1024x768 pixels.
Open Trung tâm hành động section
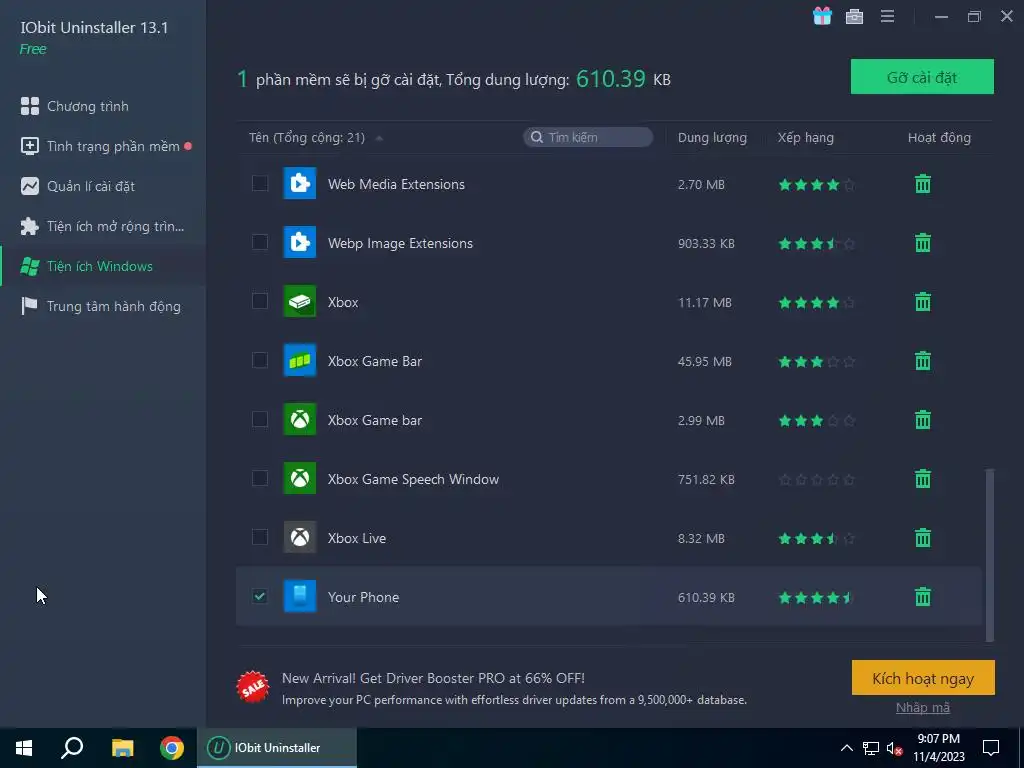tap(103, 306)
